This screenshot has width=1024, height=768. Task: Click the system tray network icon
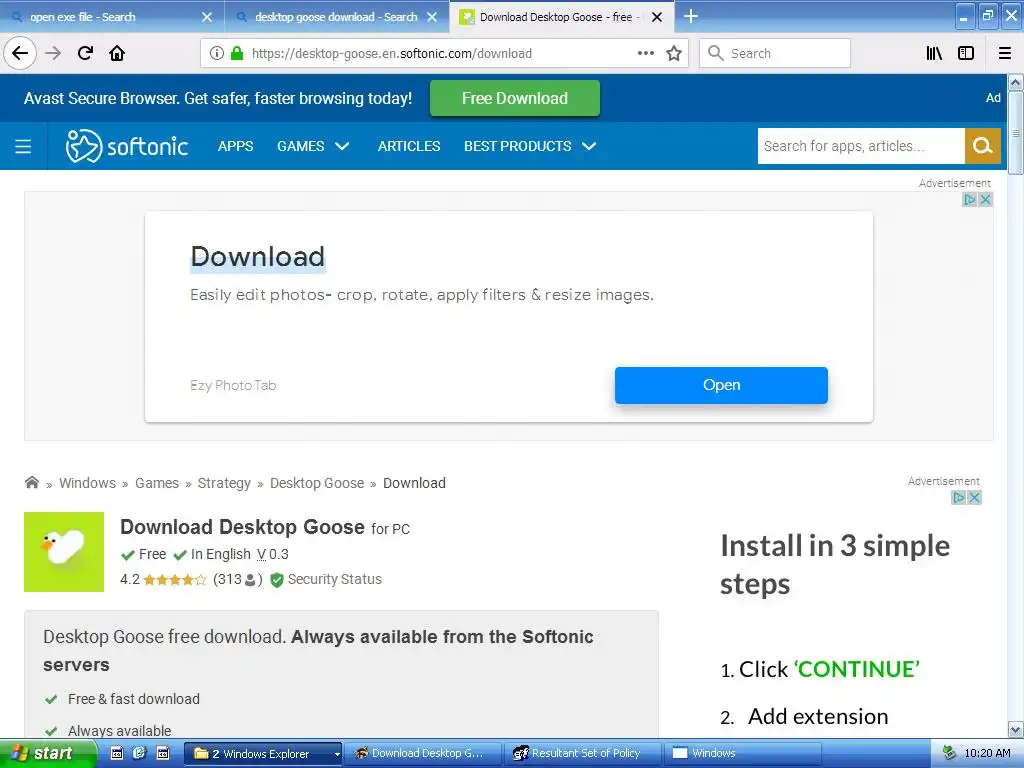(x=950, y=754)
